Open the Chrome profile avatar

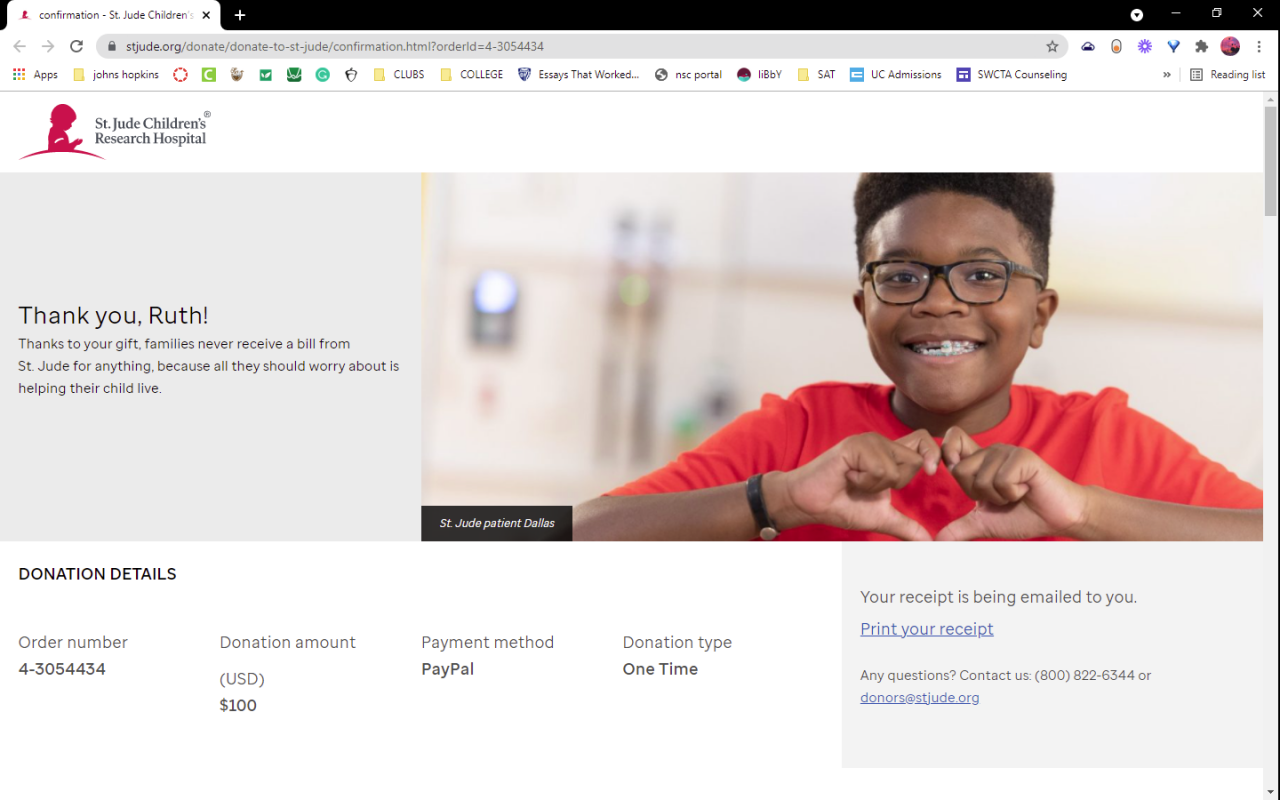click(x=1230, y=46)
